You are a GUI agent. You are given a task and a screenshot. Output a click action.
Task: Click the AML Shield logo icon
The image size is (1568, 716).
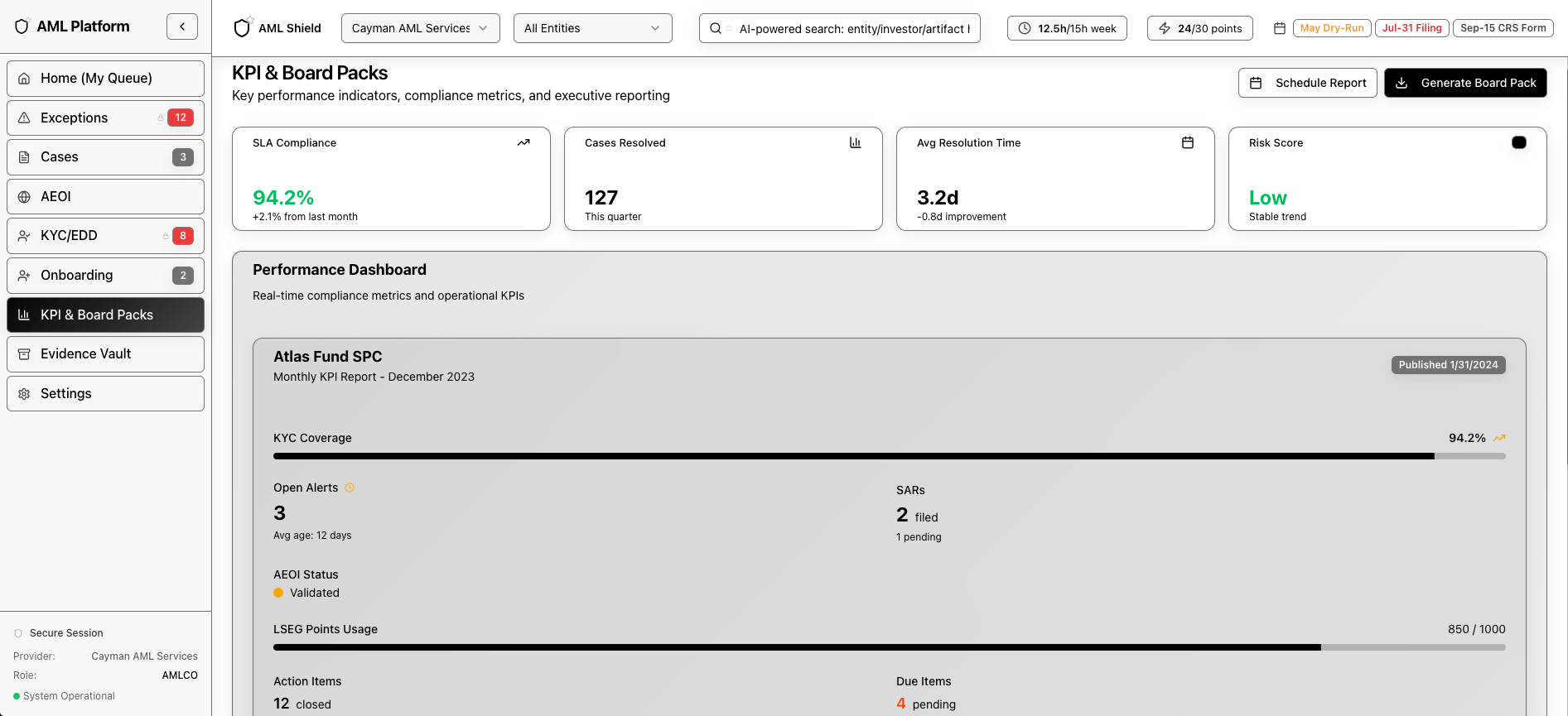pyautogui.click(x=242, y=28)
